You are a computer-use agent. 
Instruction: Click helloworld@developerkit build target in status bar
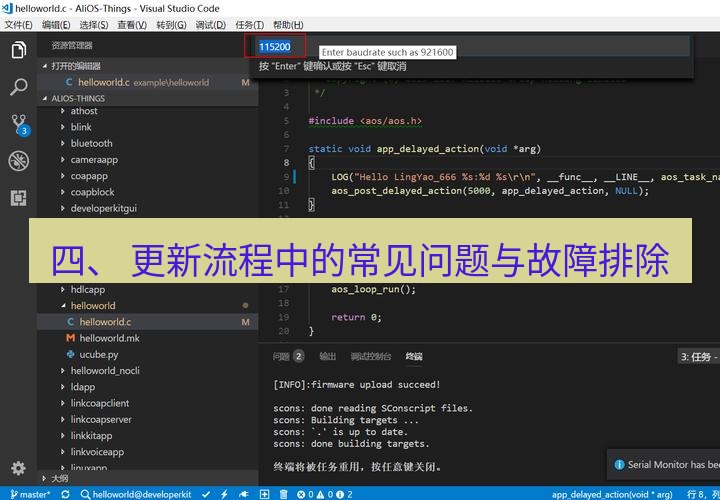(136, 494)
